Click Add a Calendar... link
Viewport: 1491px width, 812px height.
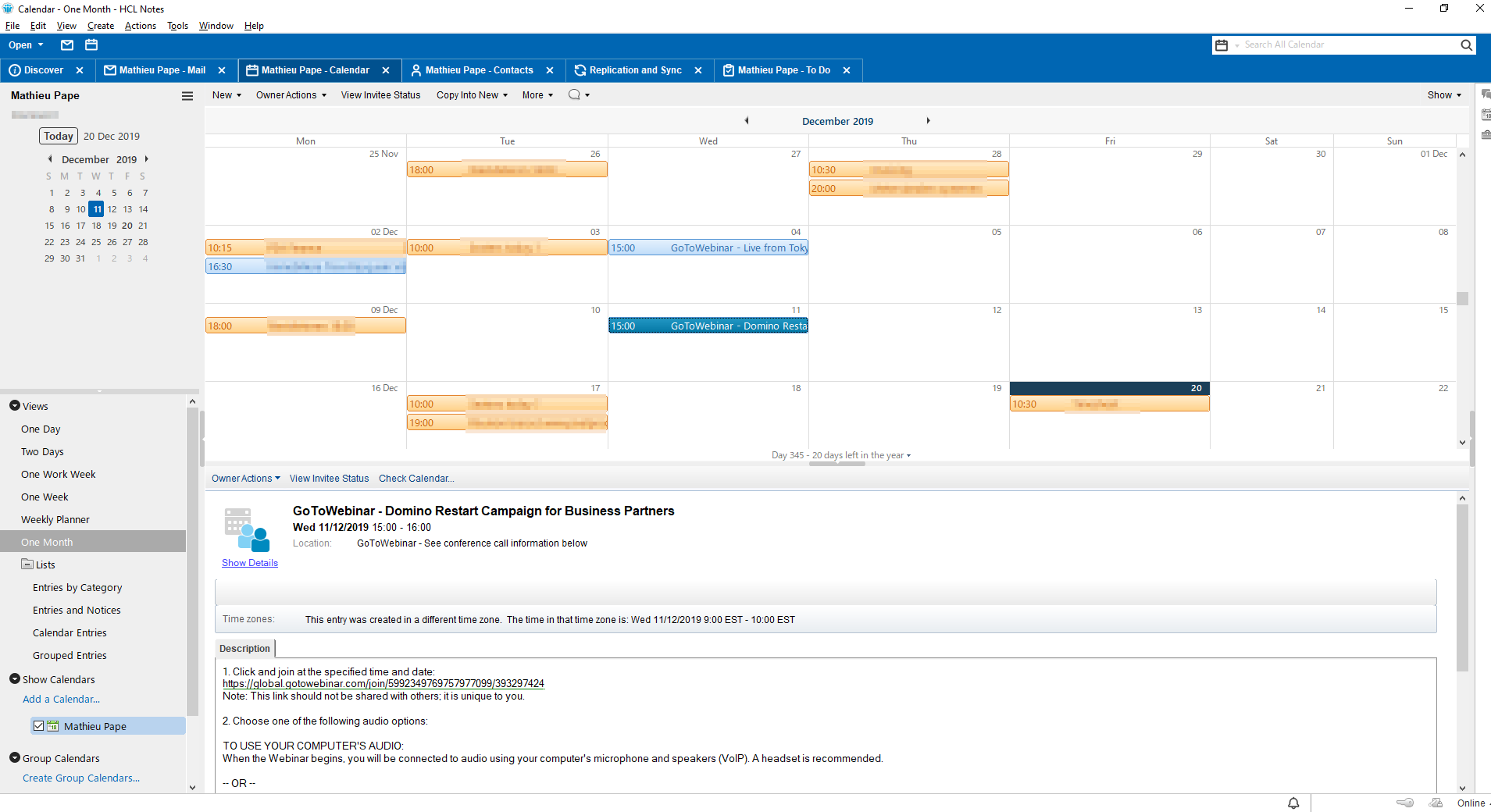(x=61, y=700)
